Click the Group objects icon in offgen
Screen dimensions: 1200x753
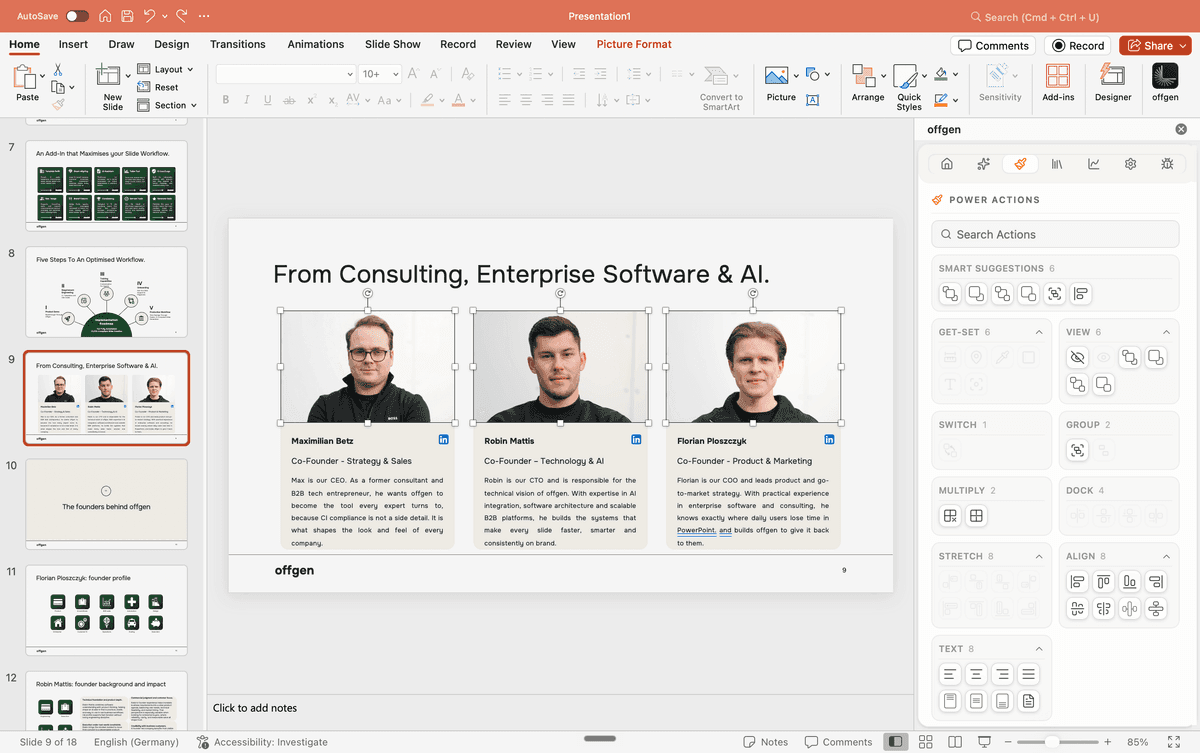(1077, 451)
